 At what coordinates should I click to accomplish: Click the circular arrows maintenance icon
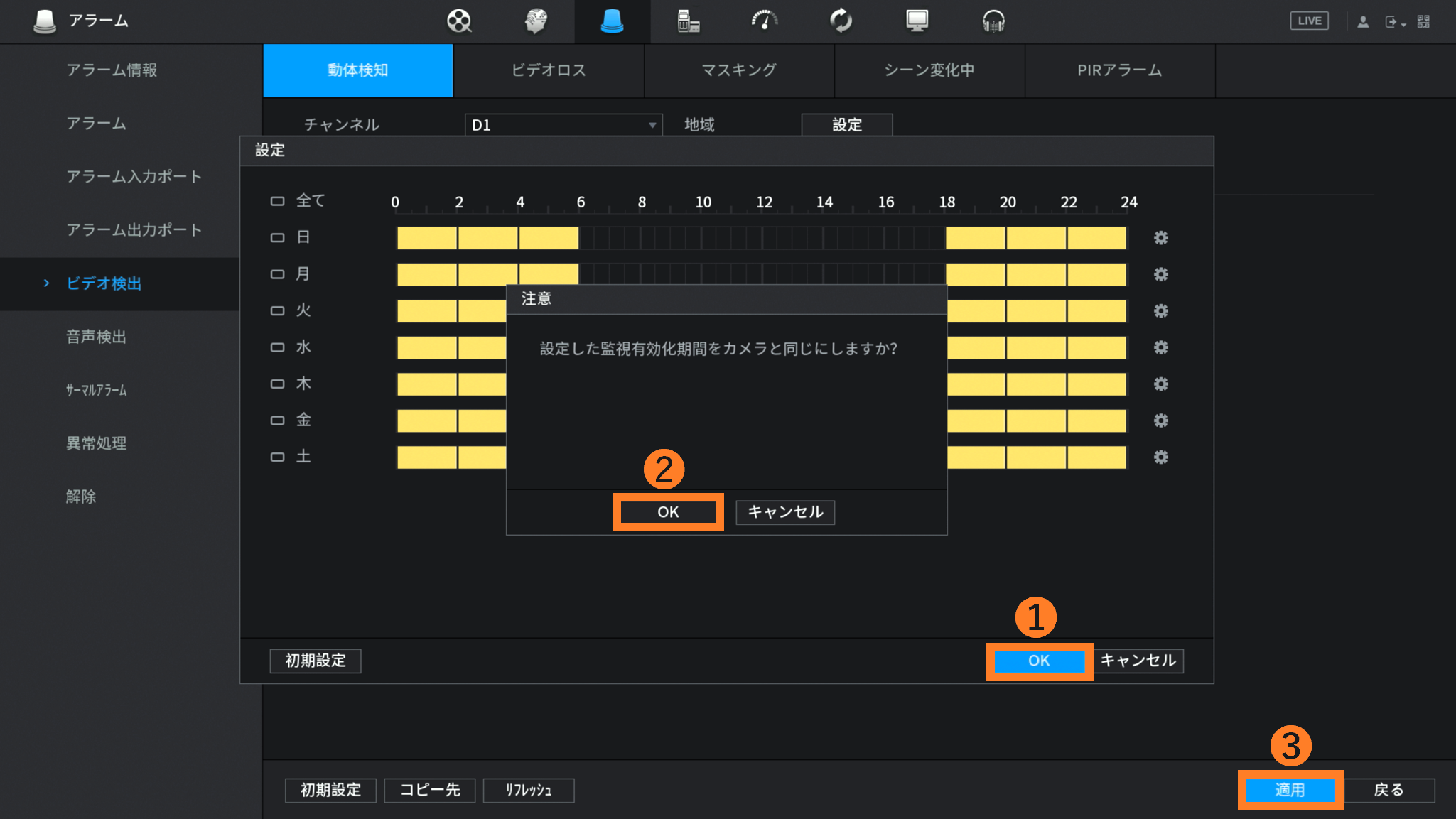click(841, 21)
